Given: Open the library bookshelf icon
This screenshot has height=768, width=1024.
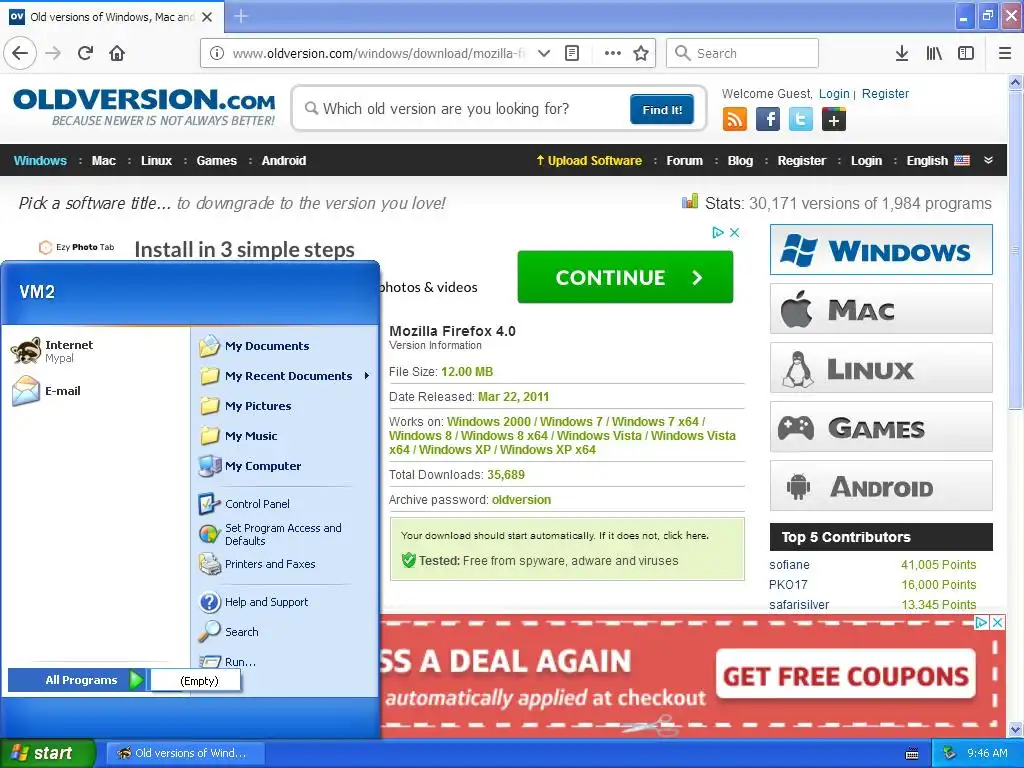Looking at the screenshot, I should [x=934, y=53].
